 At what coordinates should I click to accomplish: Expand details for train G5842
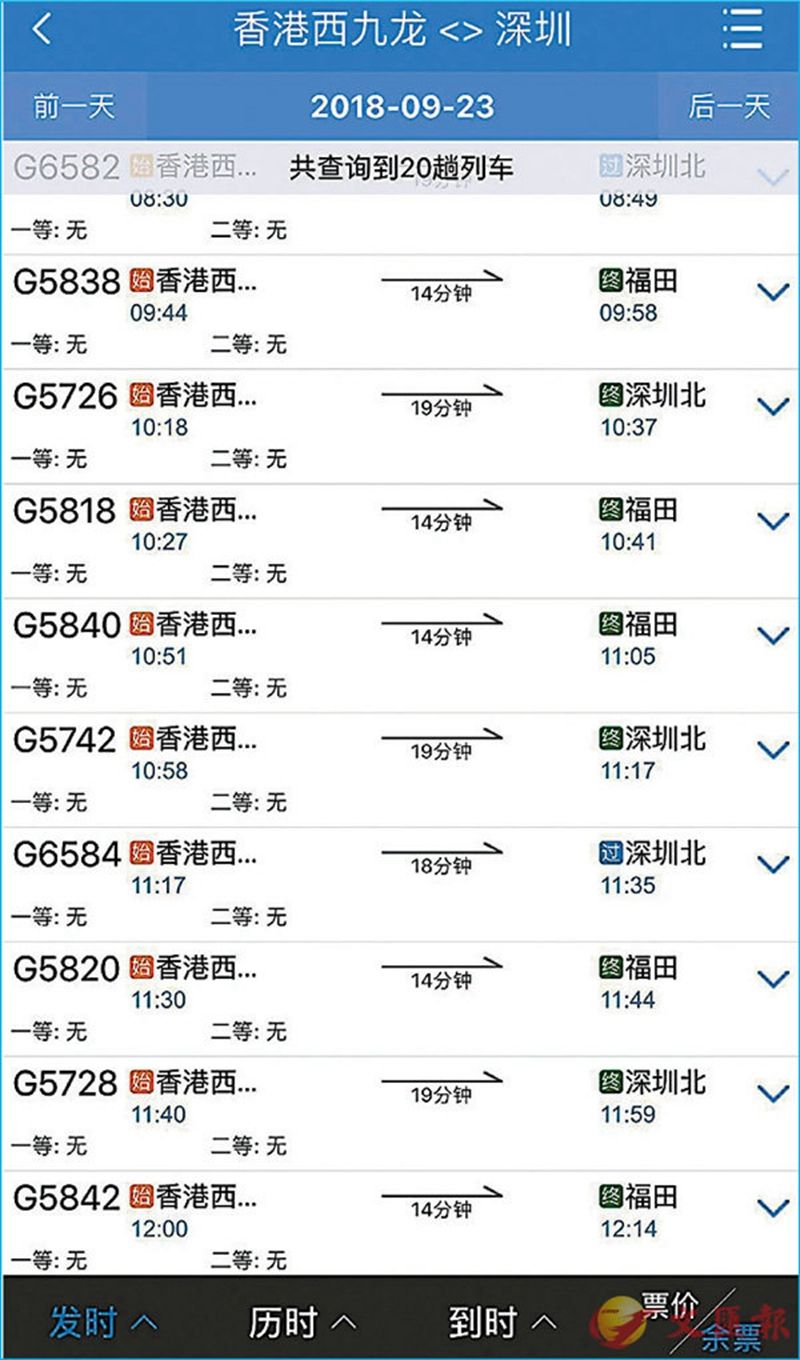[773, 1208]
